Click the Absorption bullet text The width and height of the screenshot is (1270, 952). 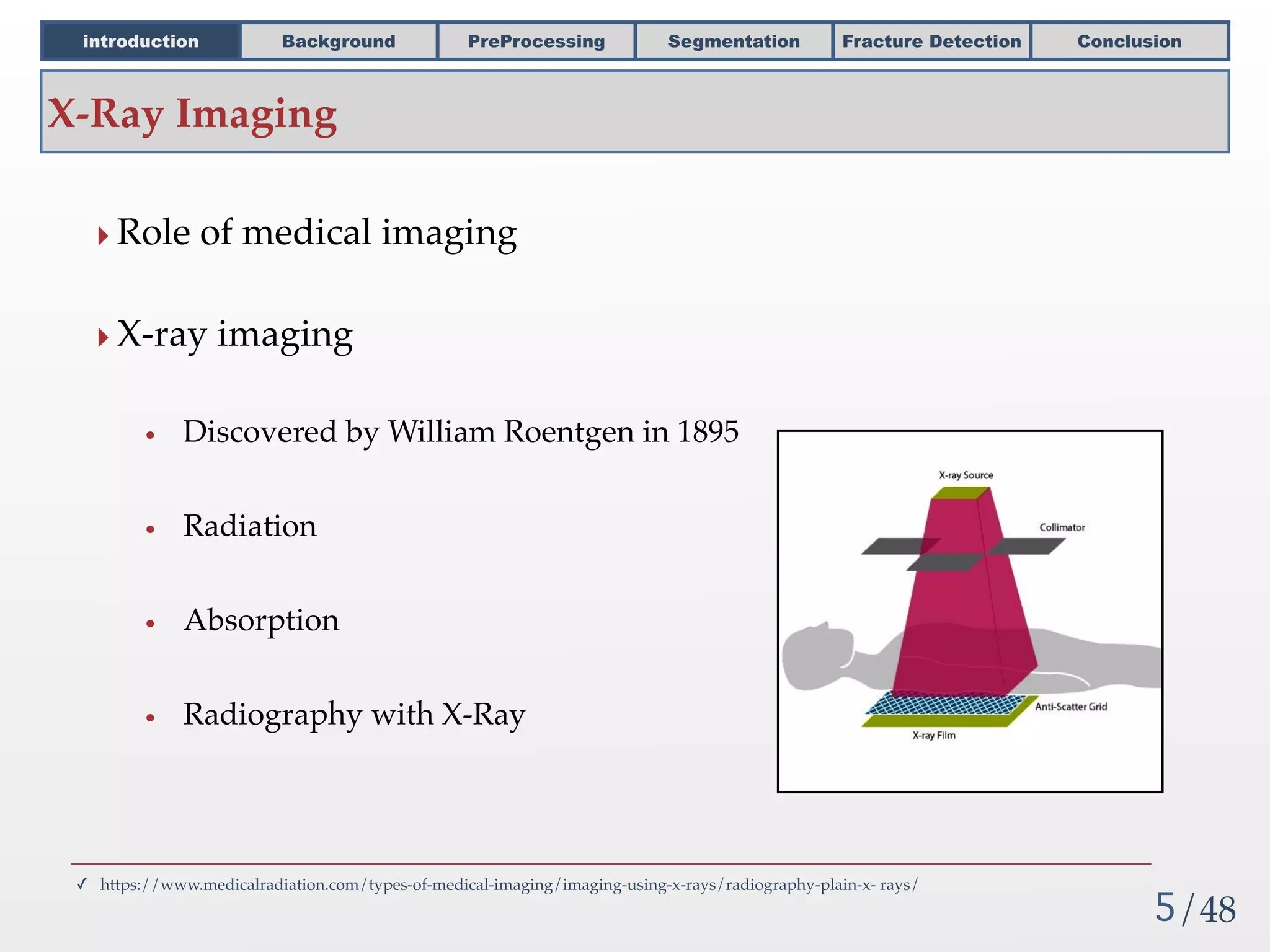262,620
